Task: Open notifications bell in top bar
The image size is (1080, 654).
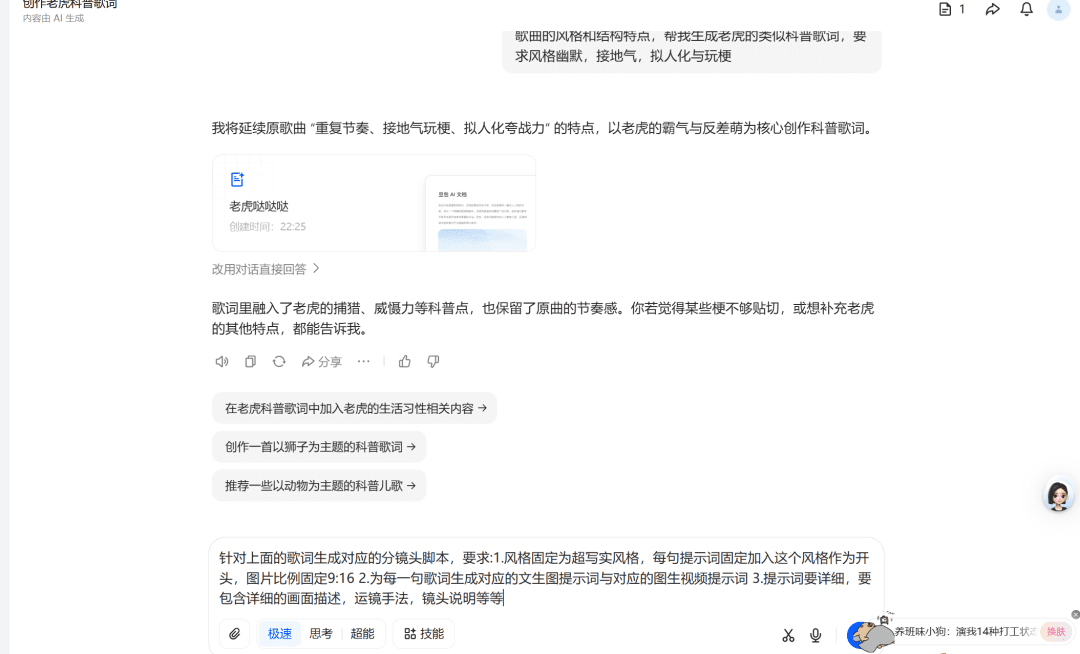Action: click(x=1026, y=10)
